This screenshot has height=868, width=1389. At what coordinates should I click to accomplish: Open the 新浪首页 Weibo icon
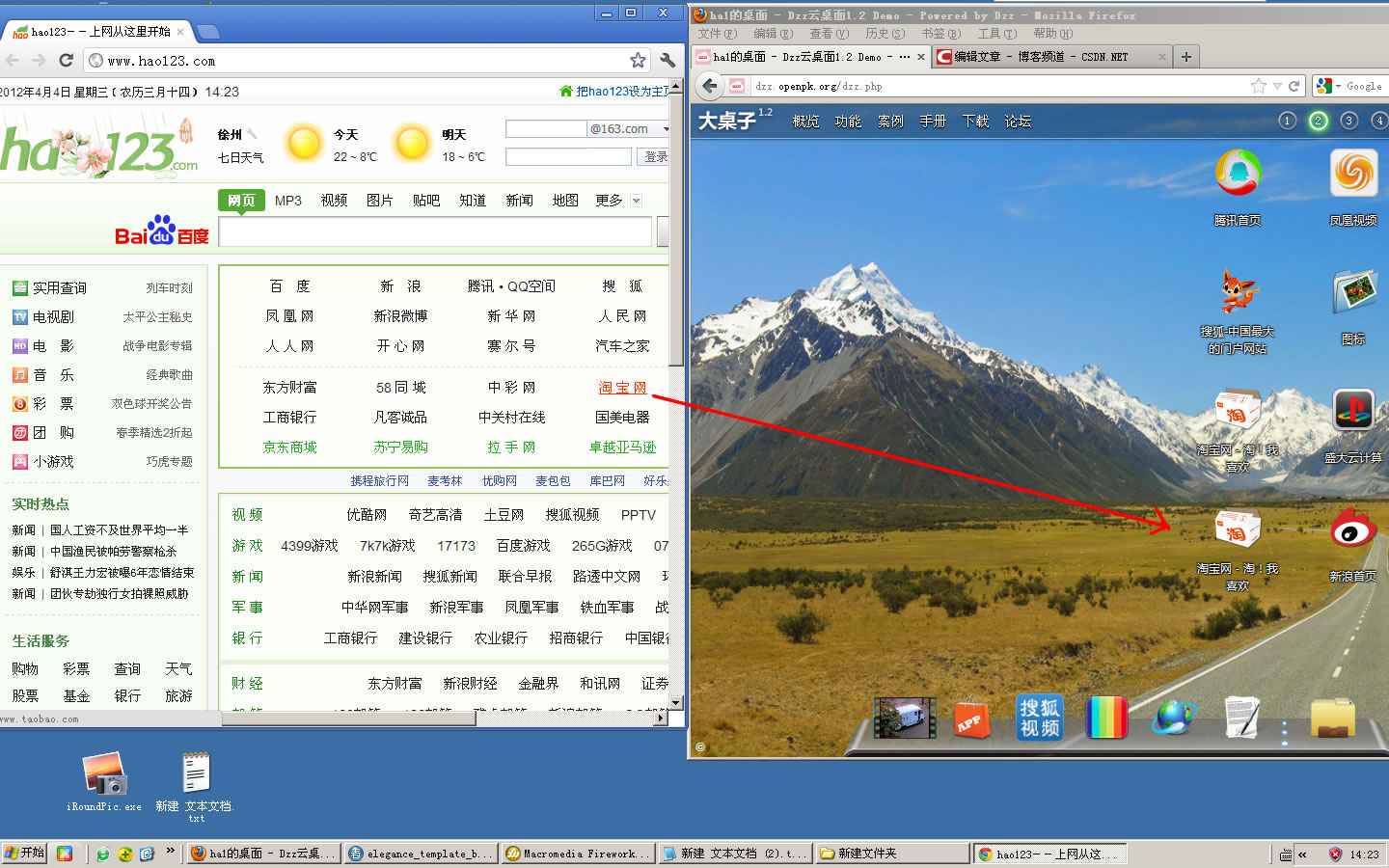1353,529
